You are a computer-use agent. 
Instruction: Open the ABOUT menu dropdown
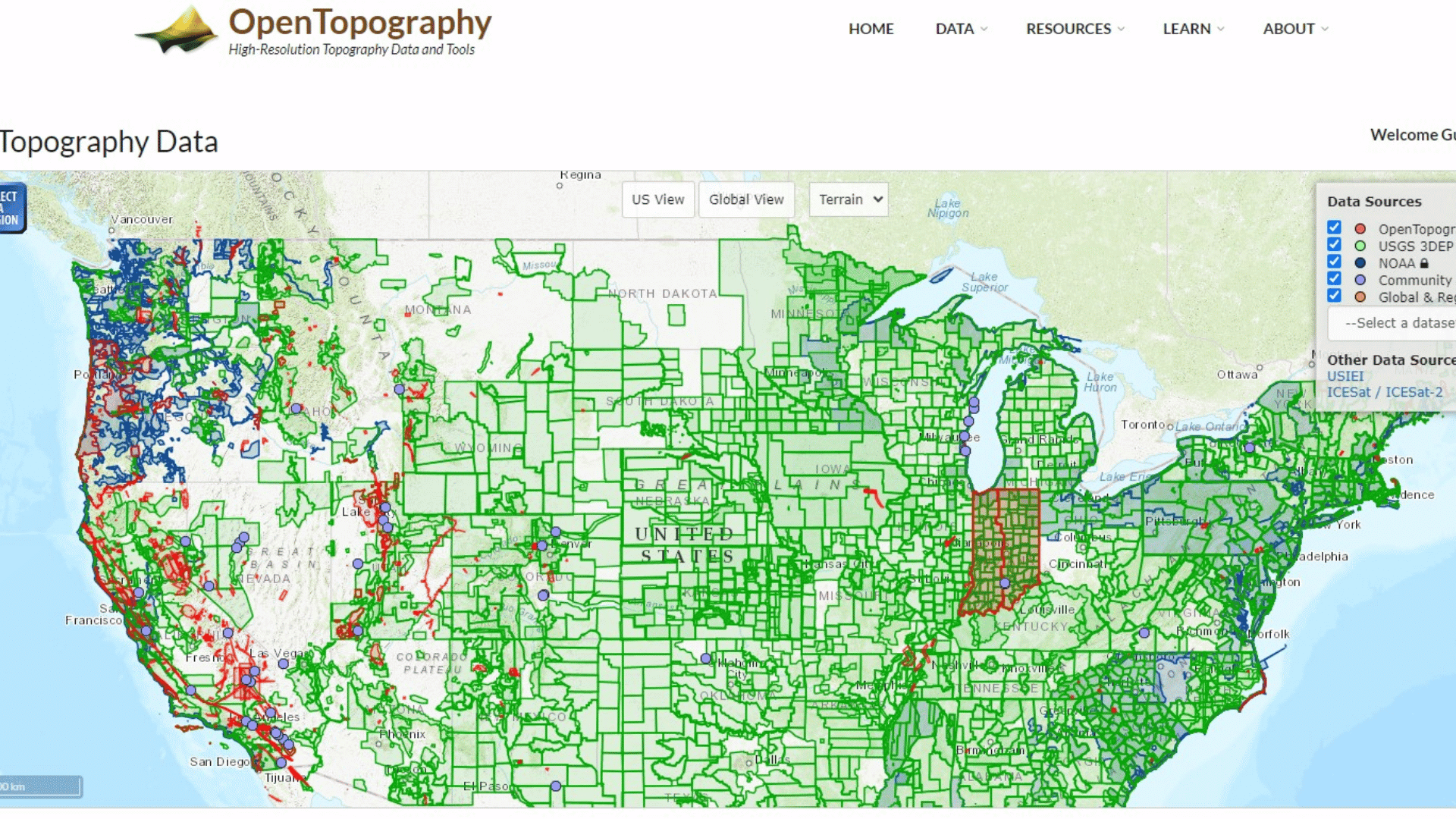[1295, 29]
